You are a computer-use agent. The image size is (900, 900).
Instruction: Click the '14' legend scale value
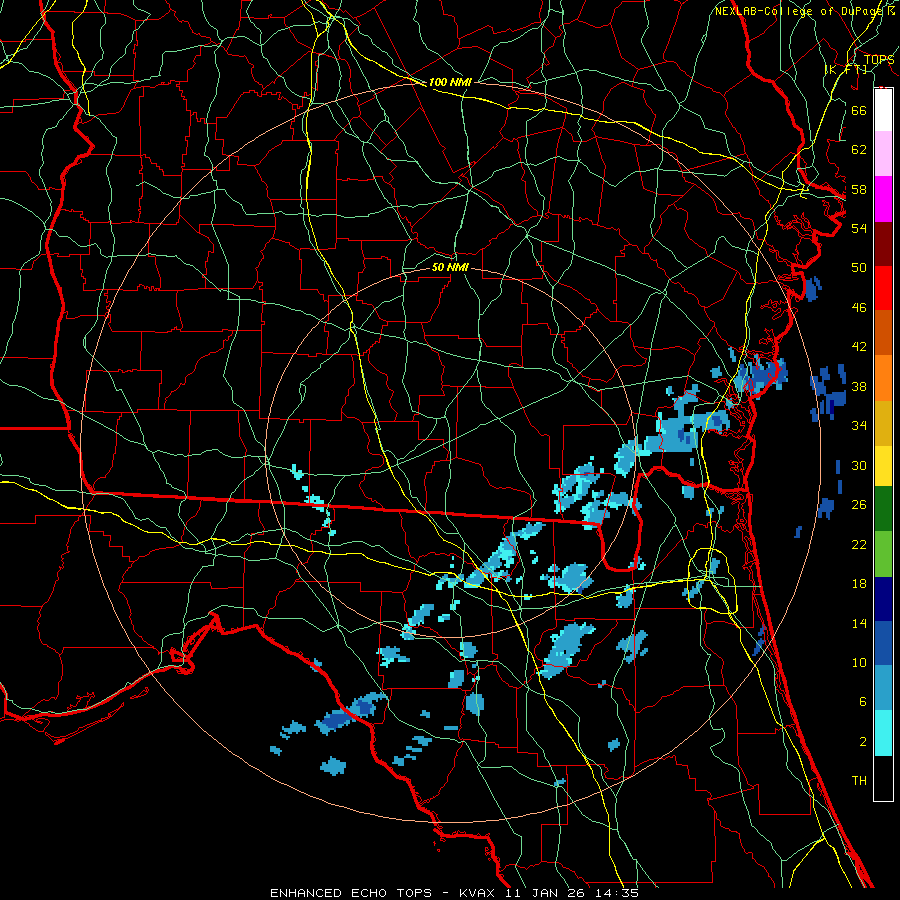859,623
